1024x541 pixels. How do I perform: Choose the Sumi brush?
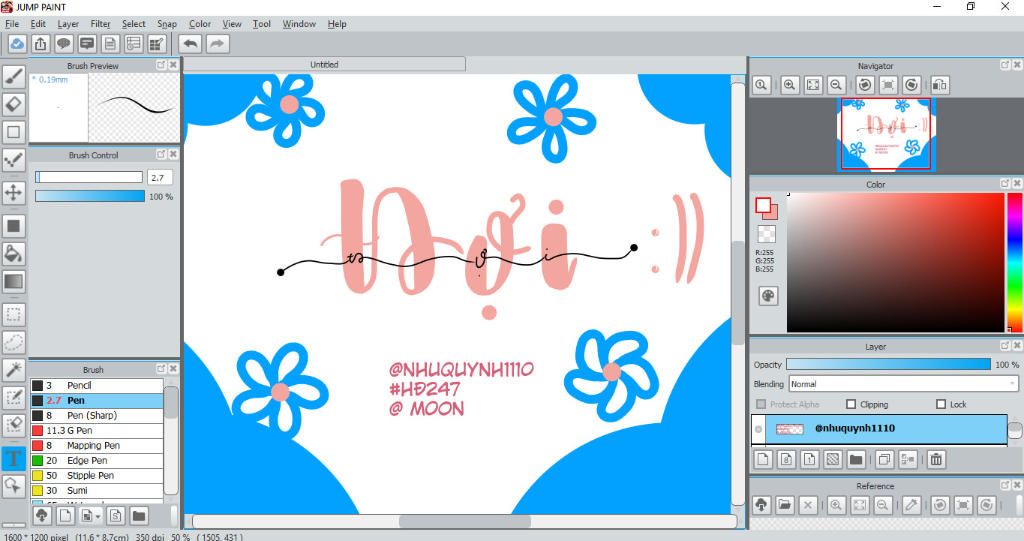(x=97, y=491)
